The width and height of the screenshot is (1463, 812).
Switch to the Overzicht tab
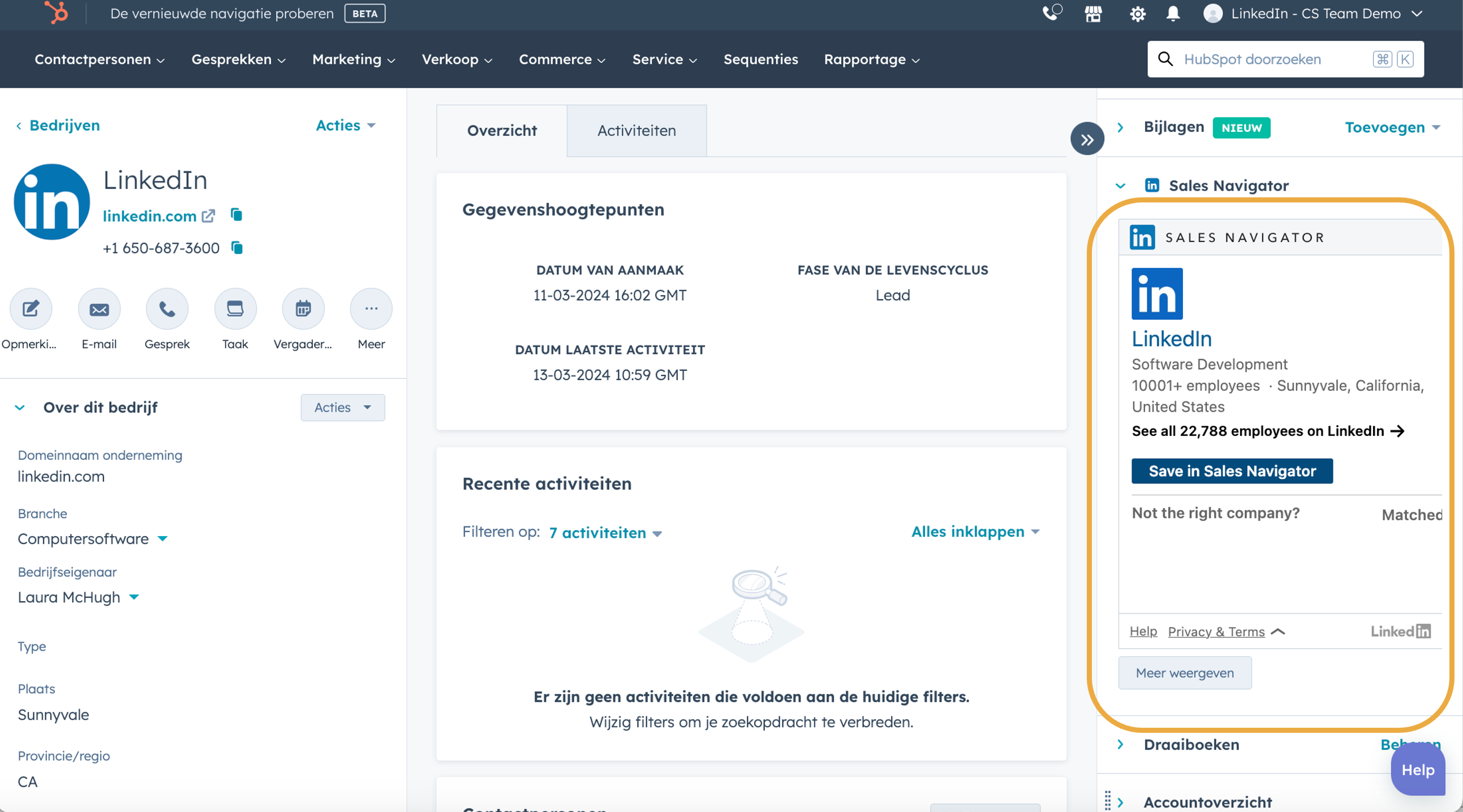point(501,131)
